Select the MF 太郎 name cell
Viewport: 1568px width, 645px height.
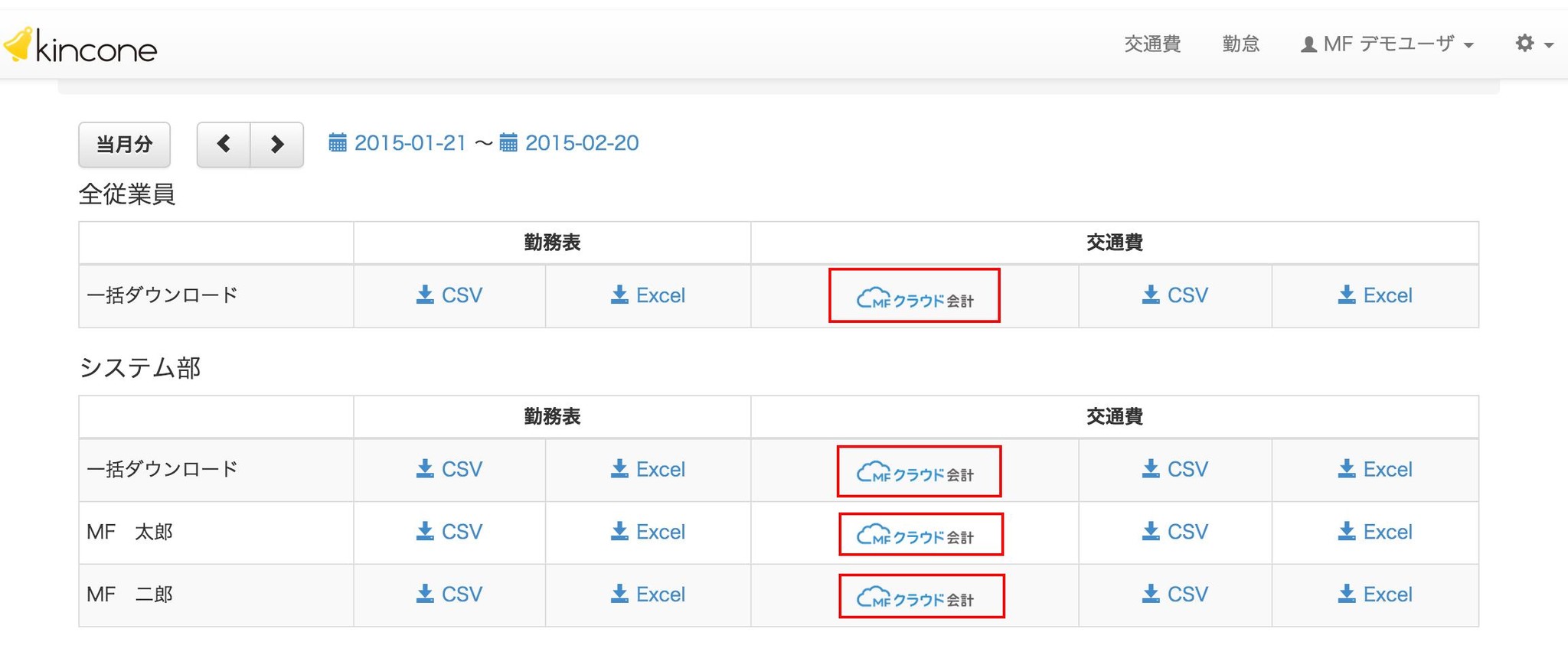pyautogui.click(x=216, y=533)
